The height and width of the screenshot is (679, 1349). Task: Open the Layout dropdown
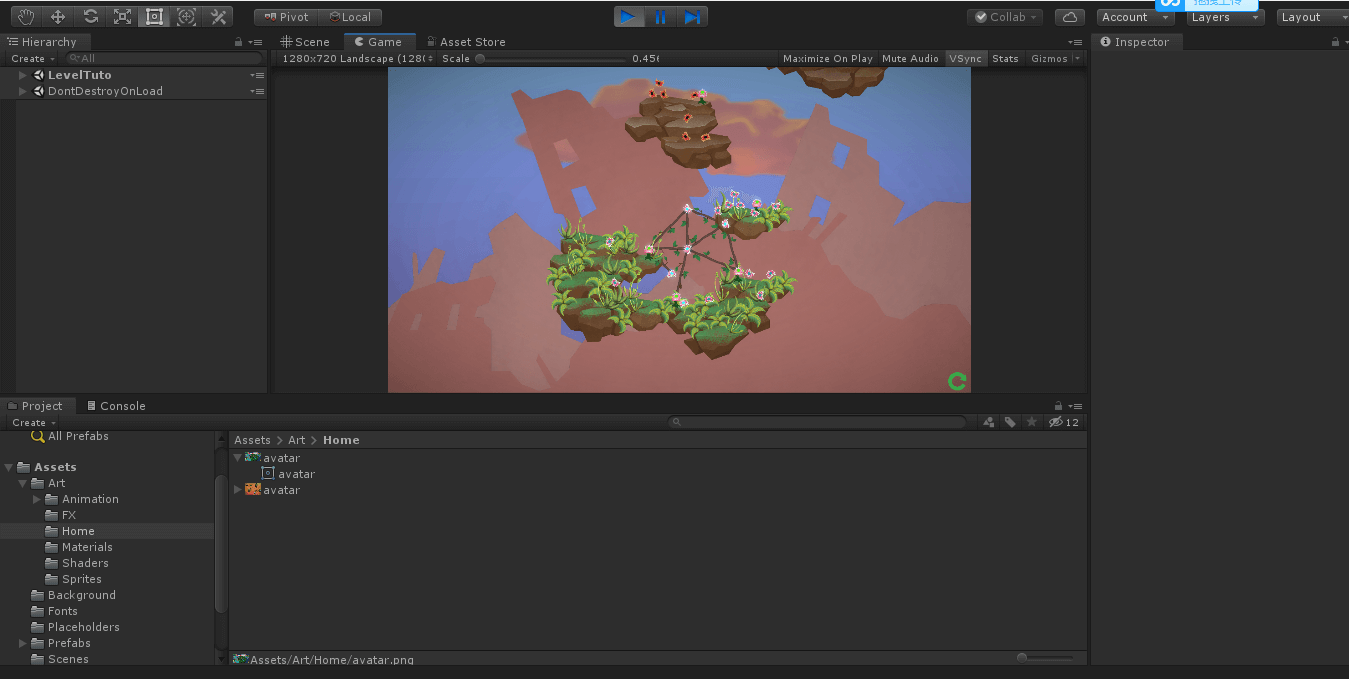[1313, 17]
